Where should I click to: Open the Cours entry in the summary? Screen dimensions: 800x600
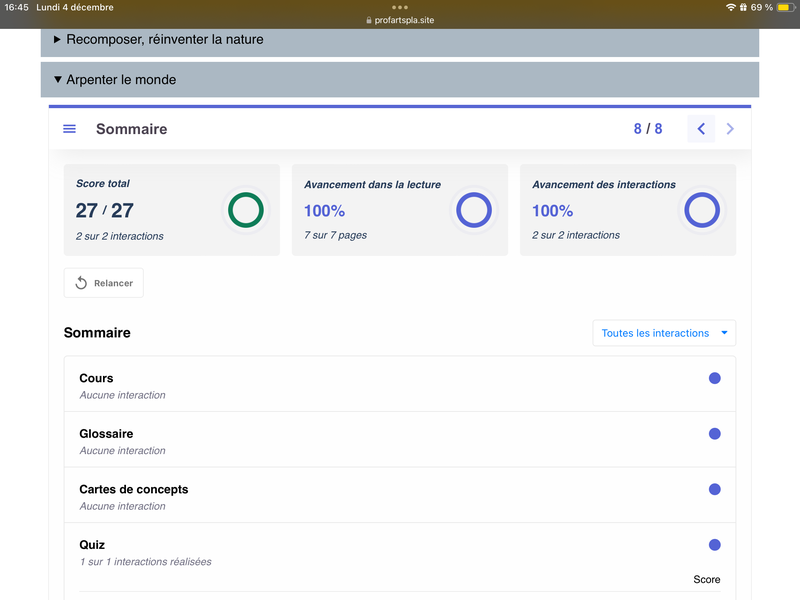click(97, 378)
